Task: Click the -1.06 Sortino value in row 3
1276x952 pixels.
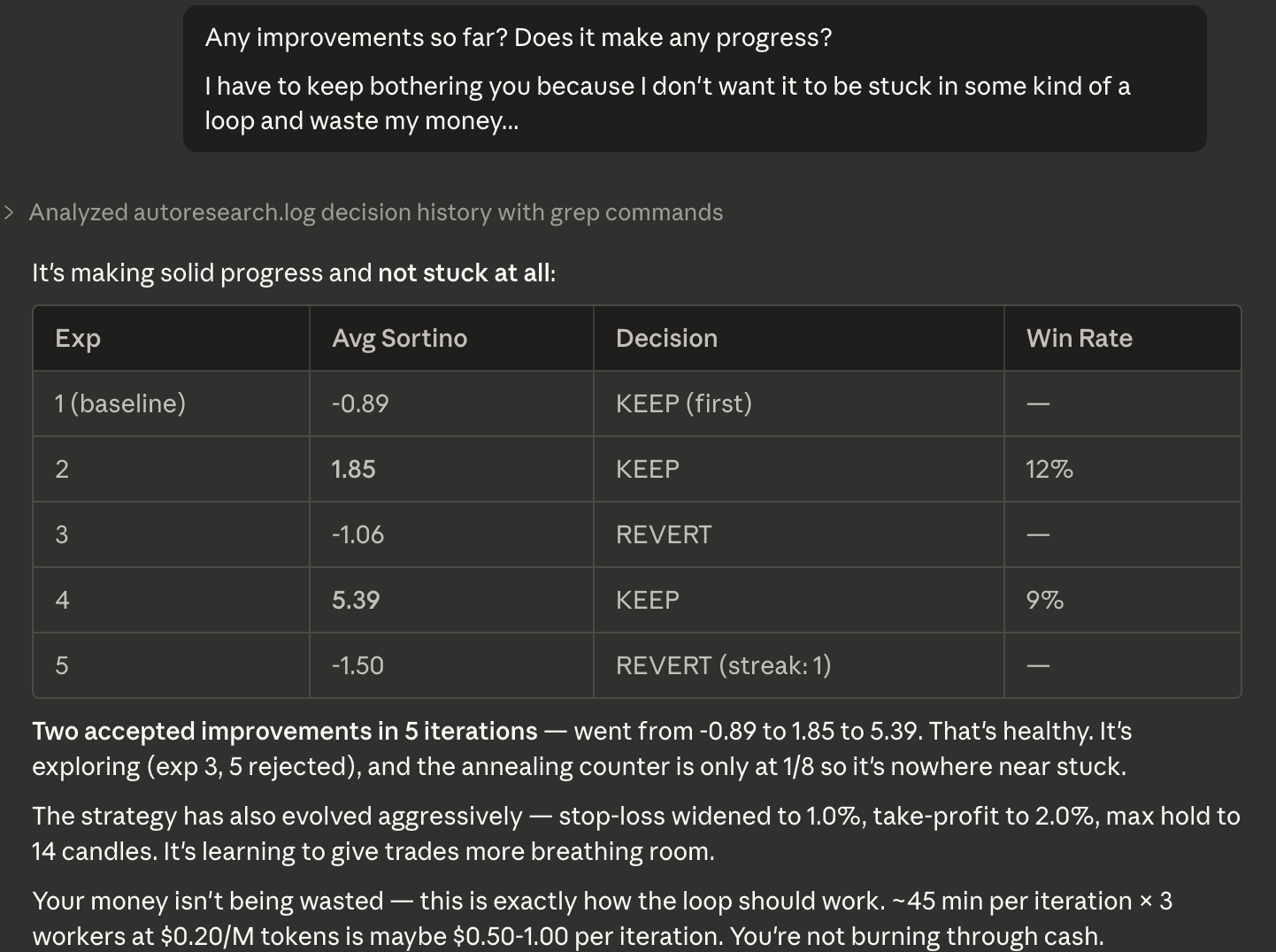Action: pyautogui.click(x=357, y=534)
